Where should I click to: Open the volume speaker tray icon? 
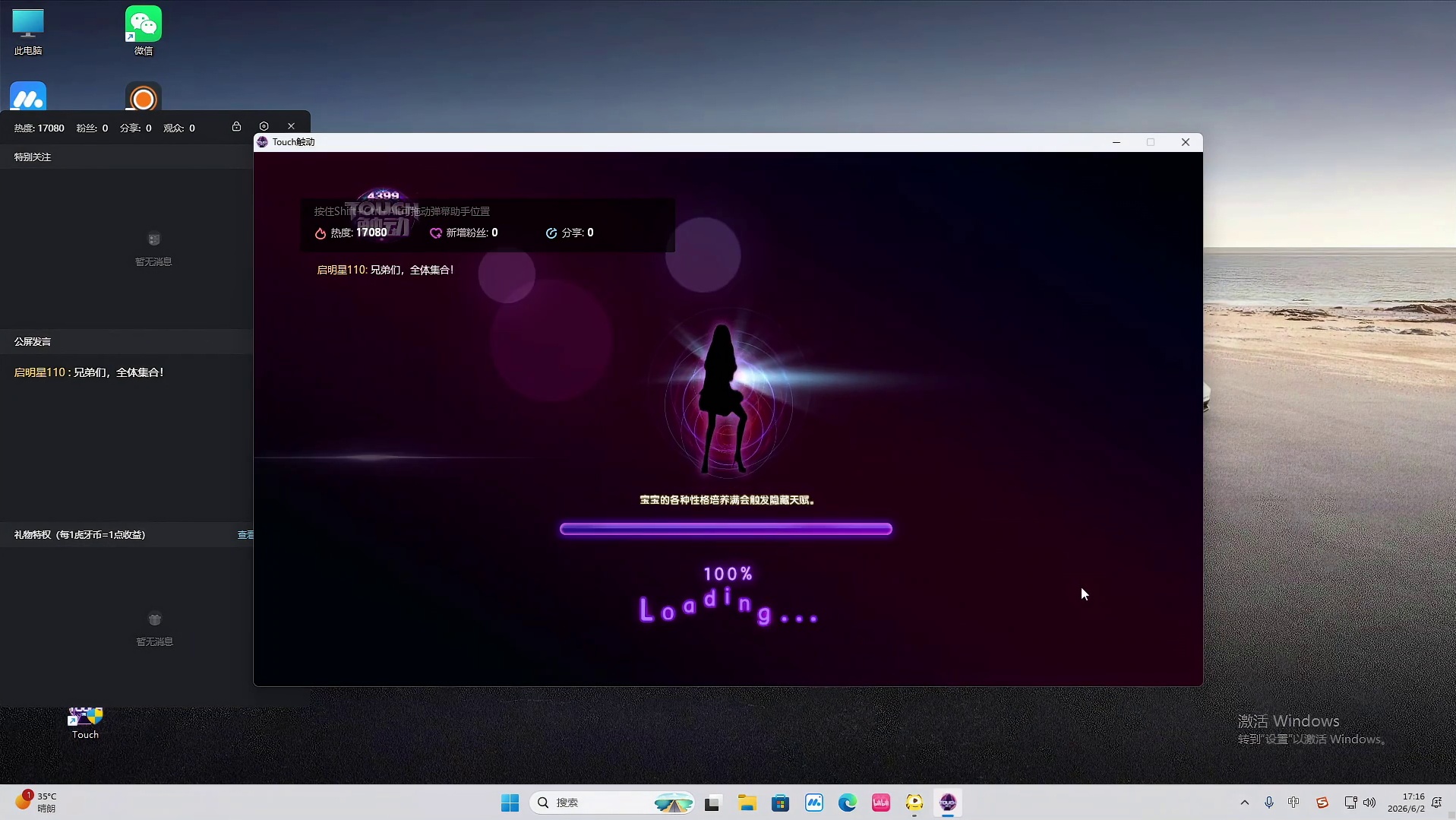pos(1369,803)
